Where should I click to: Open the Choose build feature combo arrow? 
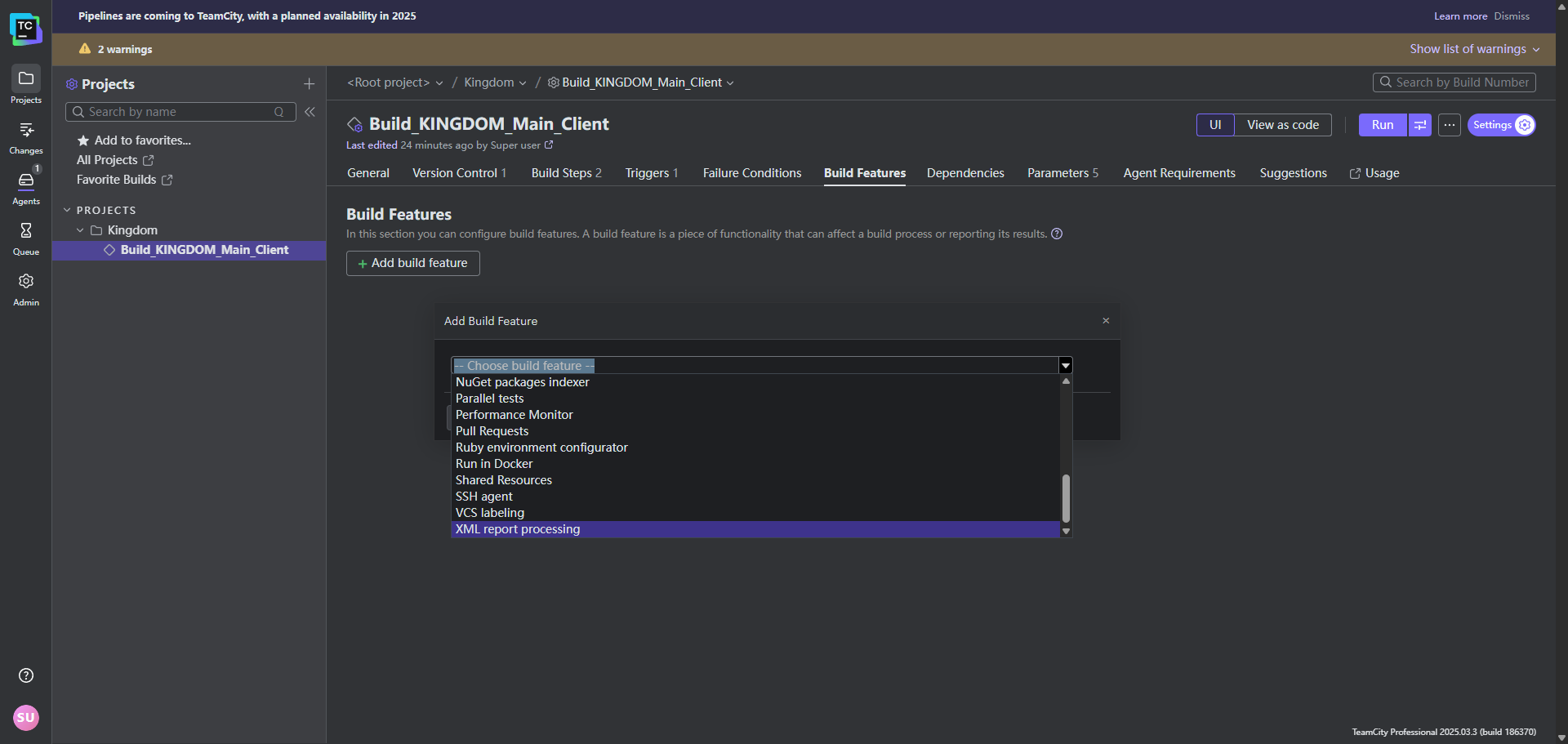pyautogui.click(x=1066, y=365)
